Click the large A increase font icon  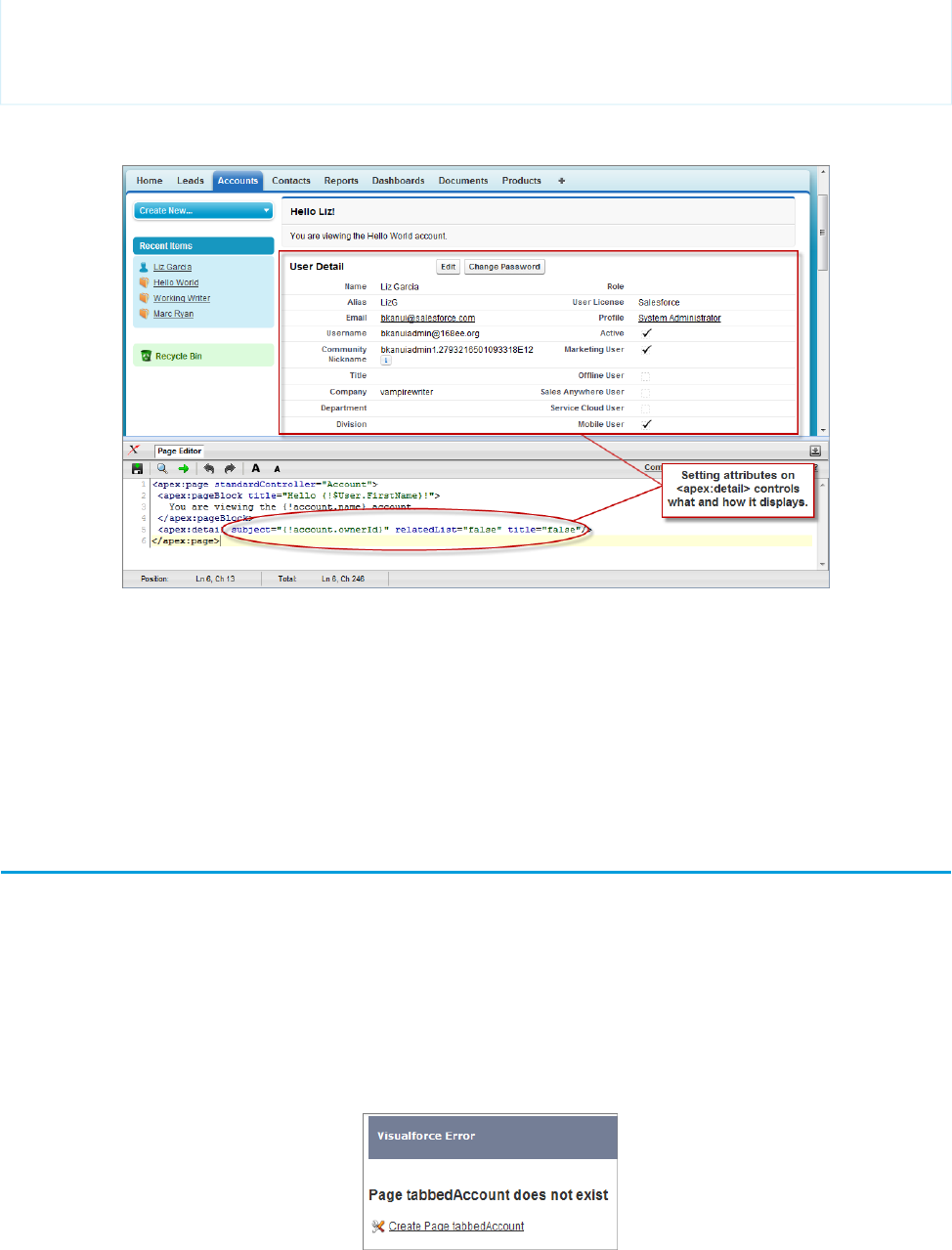[256, 469]
